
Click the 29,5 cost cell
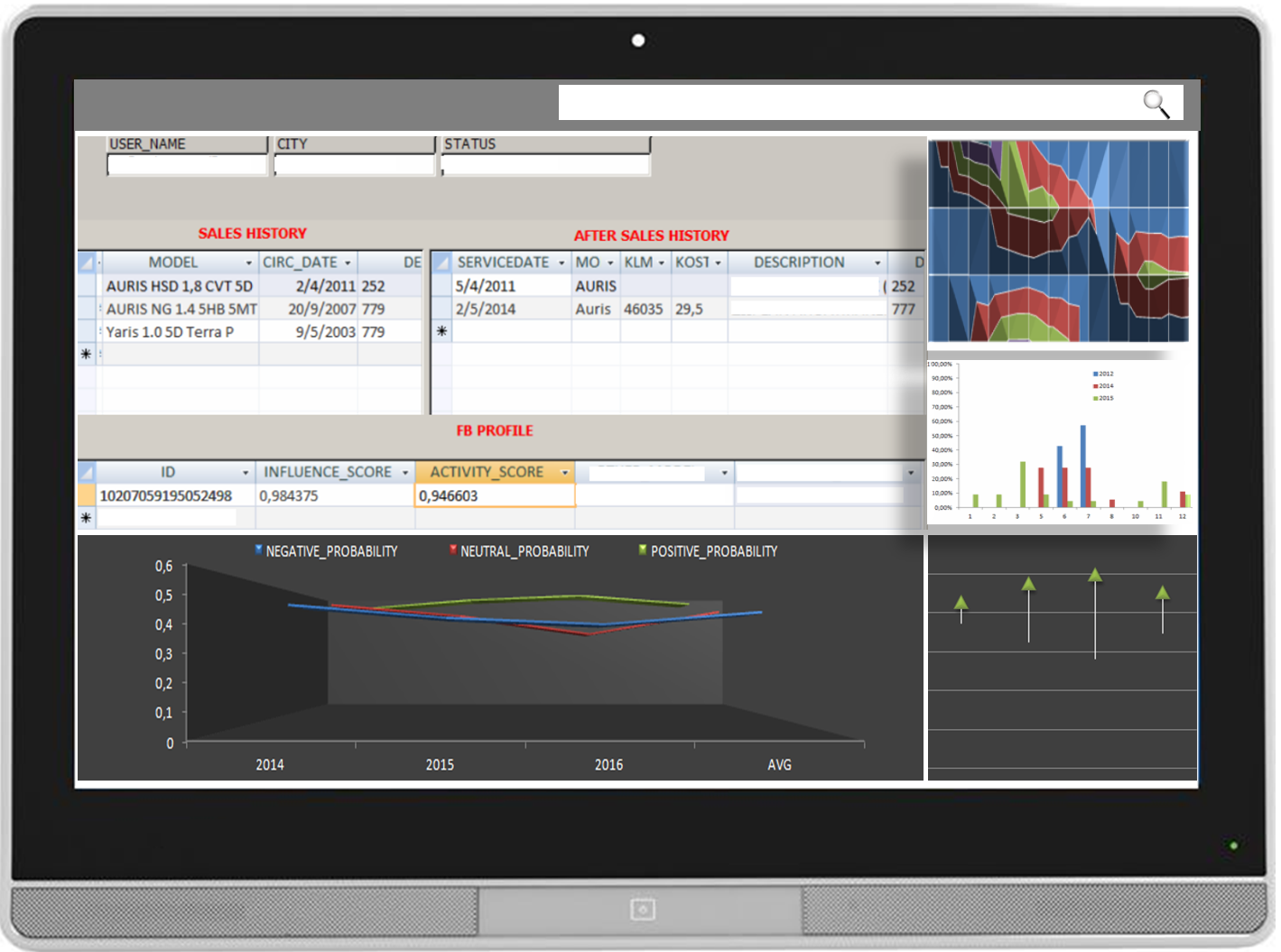tap(699, 309)
